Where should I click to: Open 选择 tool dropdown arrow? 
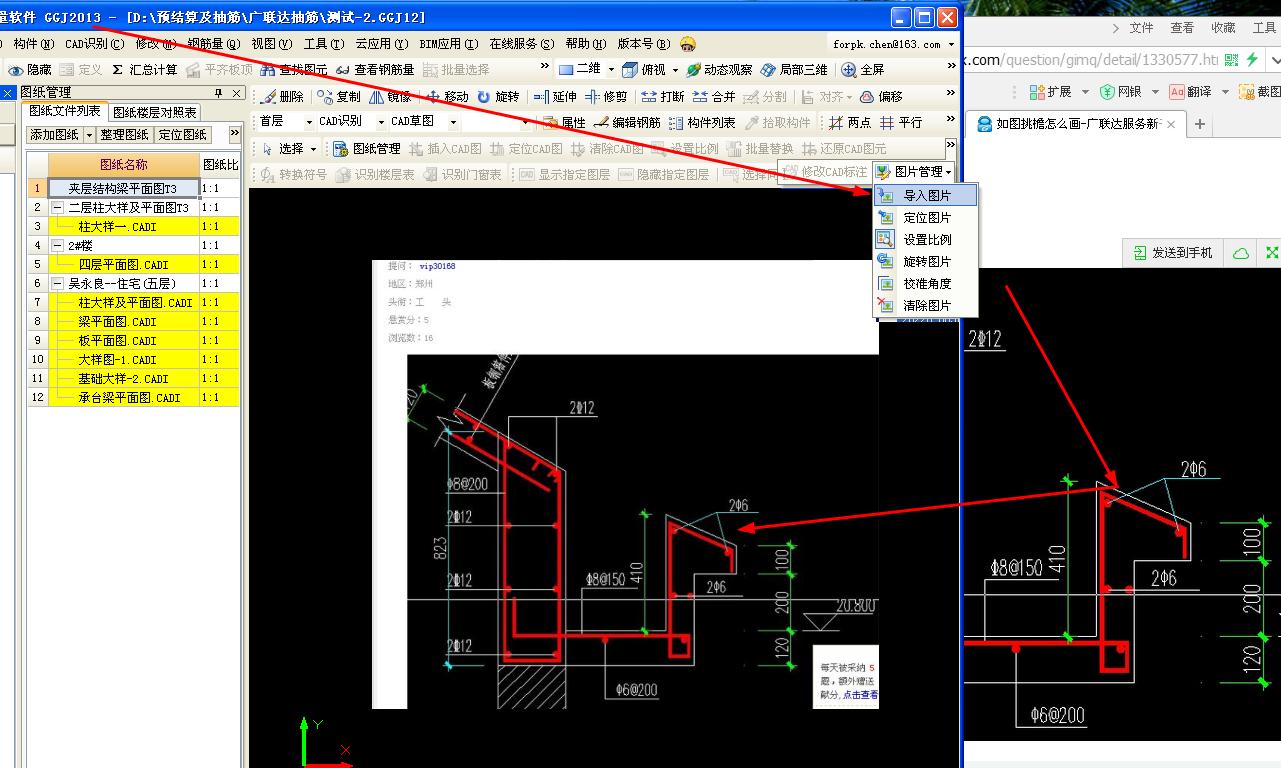(313, 149)
